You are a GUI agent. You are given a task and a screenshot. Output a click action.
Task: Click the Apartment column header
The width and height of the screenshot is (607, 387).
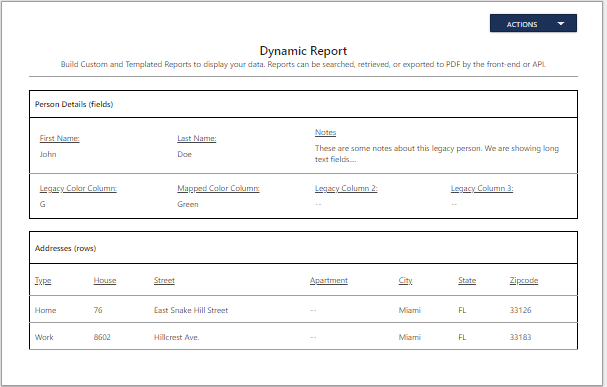point(329,280)
